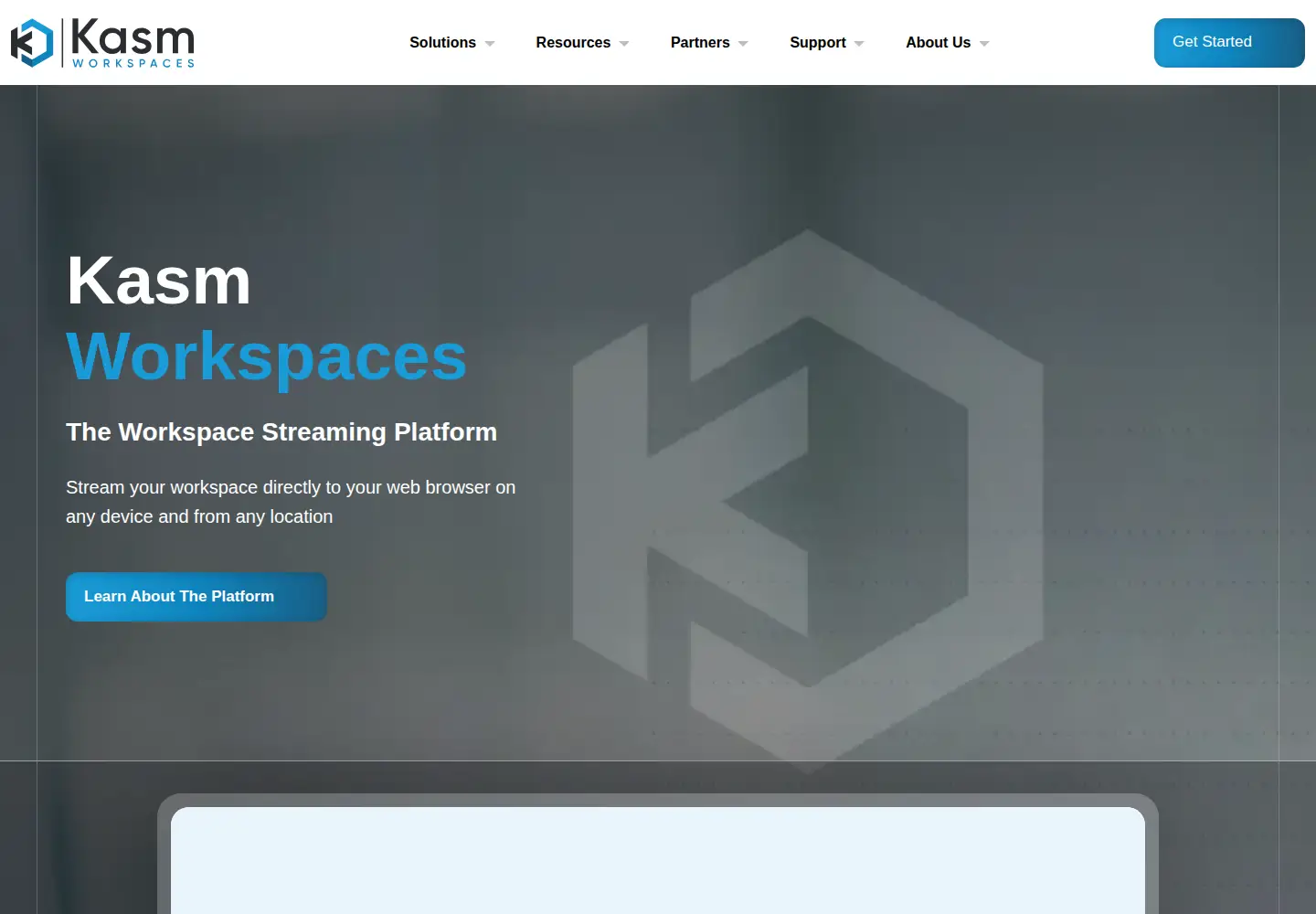Click the Kasm Workspaces logo

click(102, 43)
